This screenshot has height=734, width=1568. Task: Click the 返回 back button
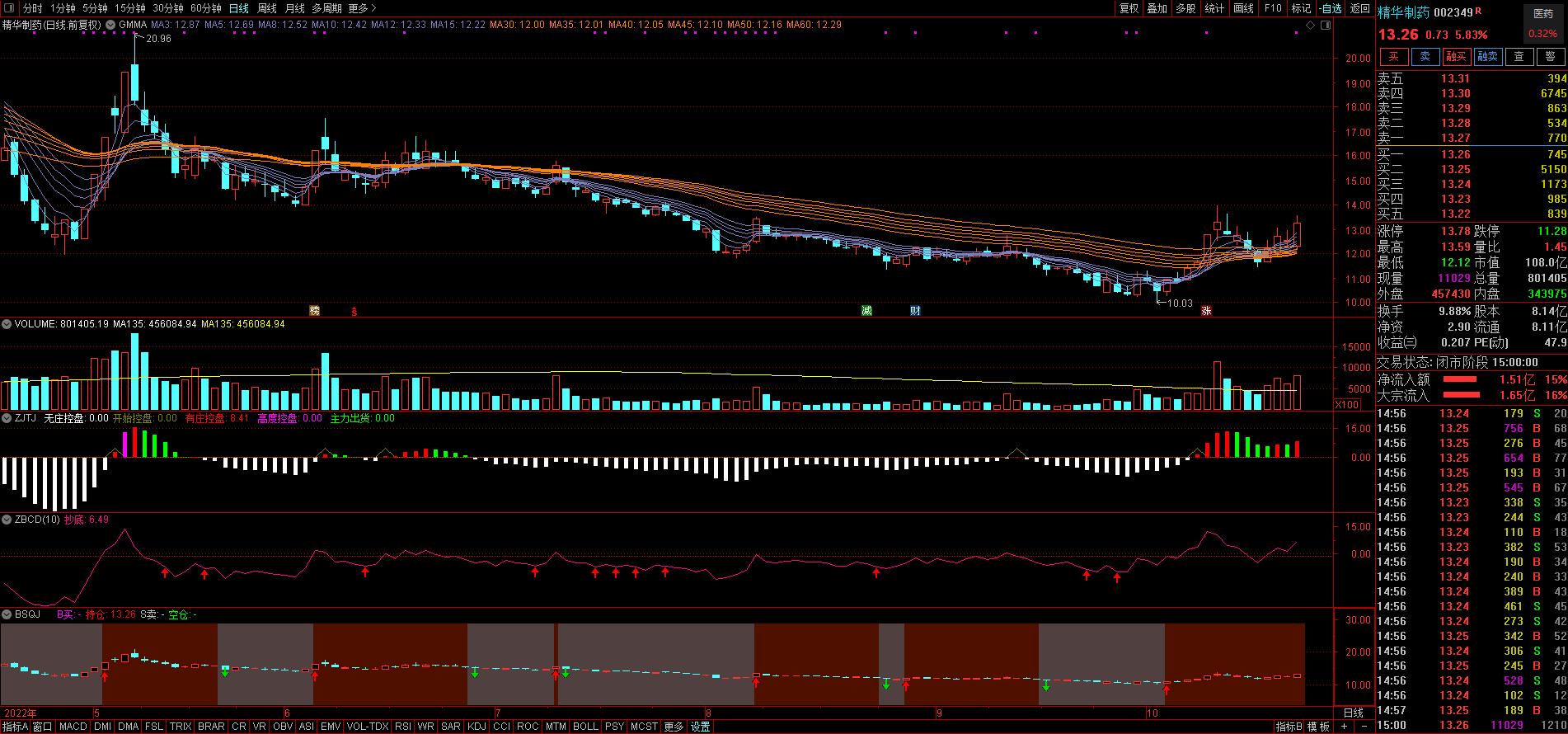point(1359,8)
